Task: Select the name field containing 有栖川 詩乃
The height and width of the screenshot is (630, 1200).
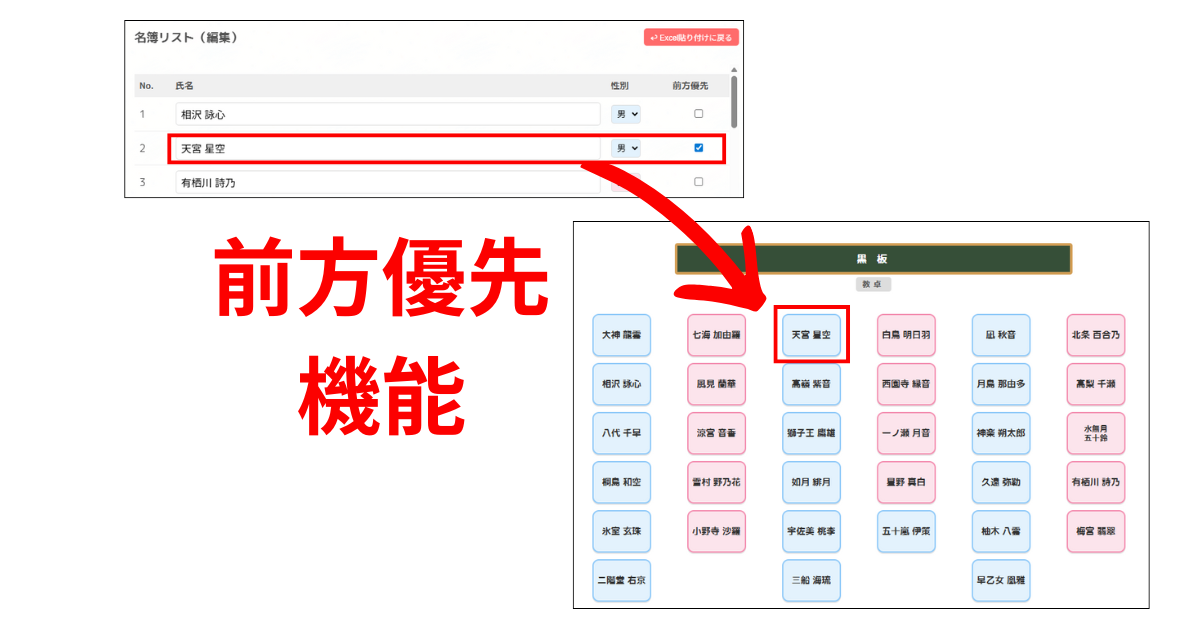Action: (386, 182)
